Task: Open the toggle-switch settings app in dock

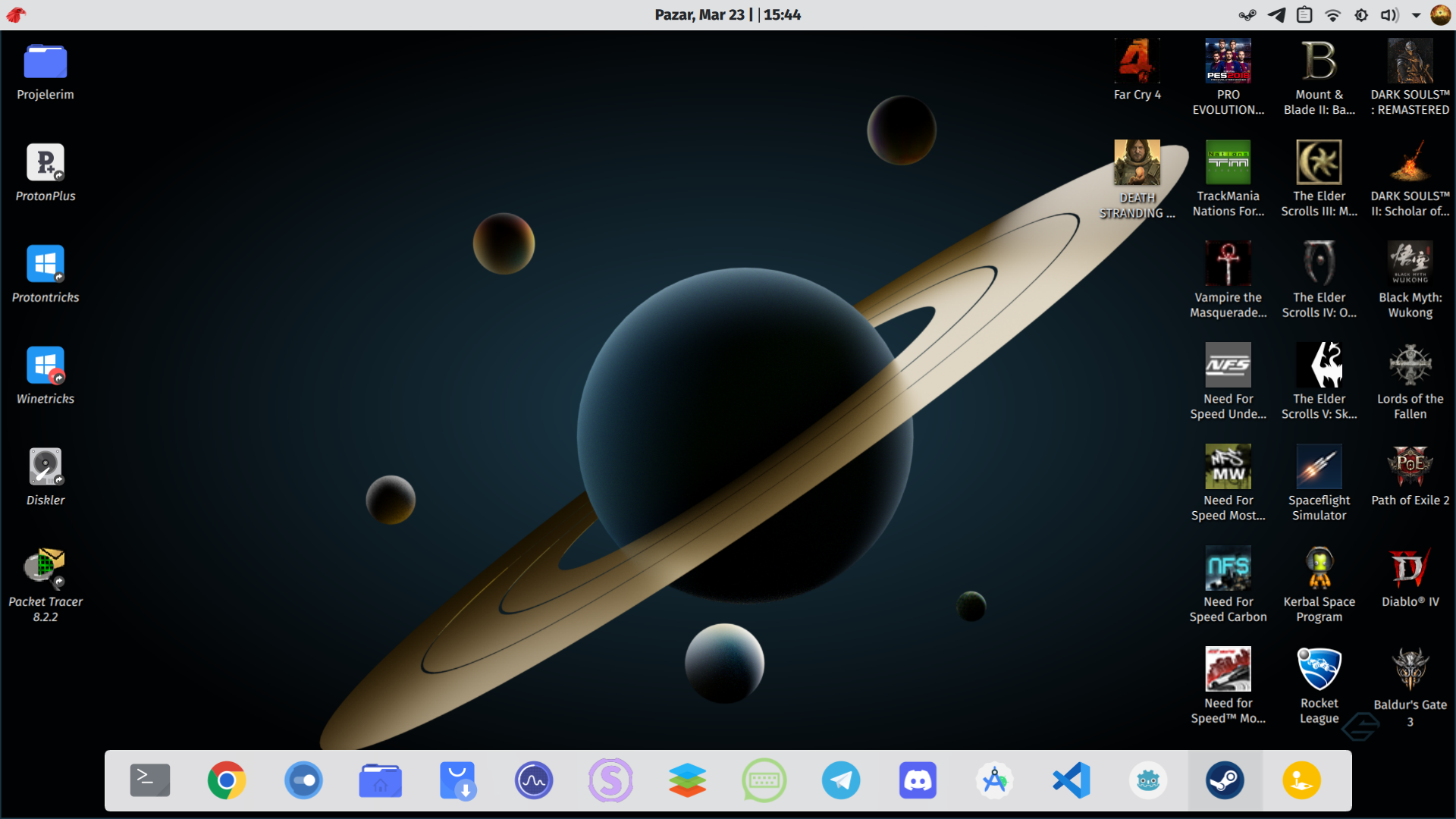Action: (x=303, y=780)
